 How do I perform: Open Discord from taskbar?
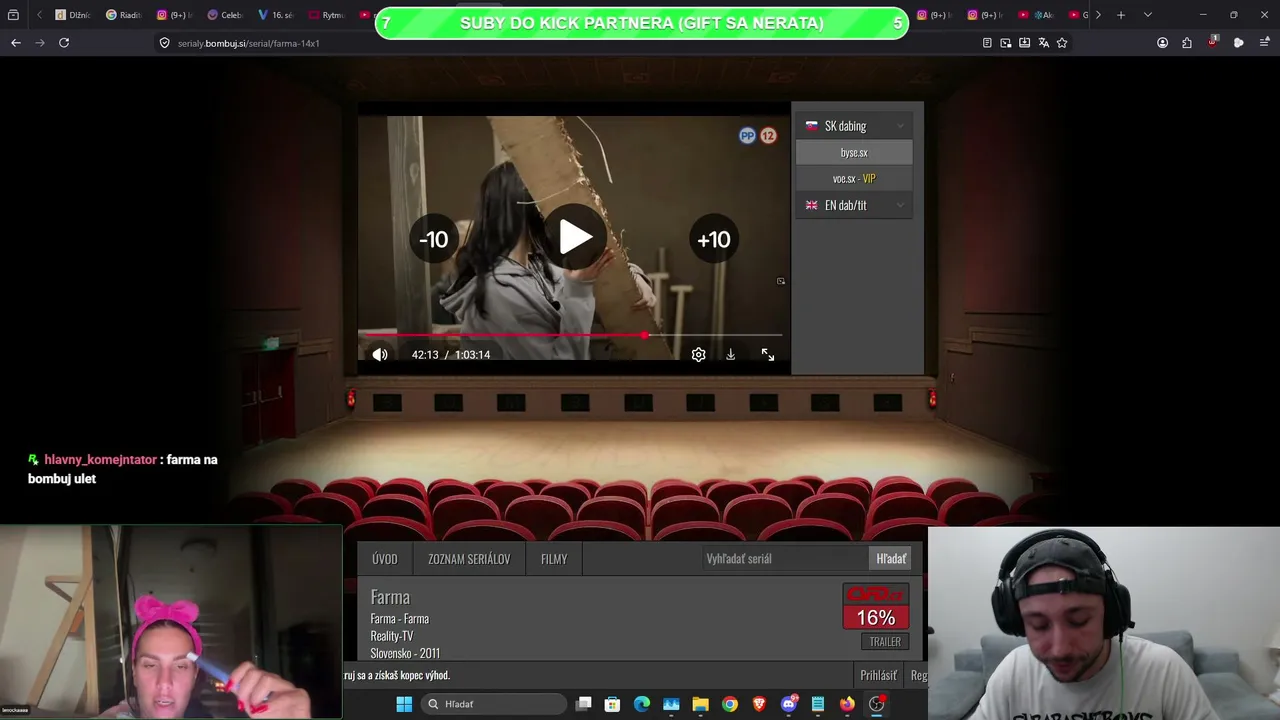(x=789, y=704)
